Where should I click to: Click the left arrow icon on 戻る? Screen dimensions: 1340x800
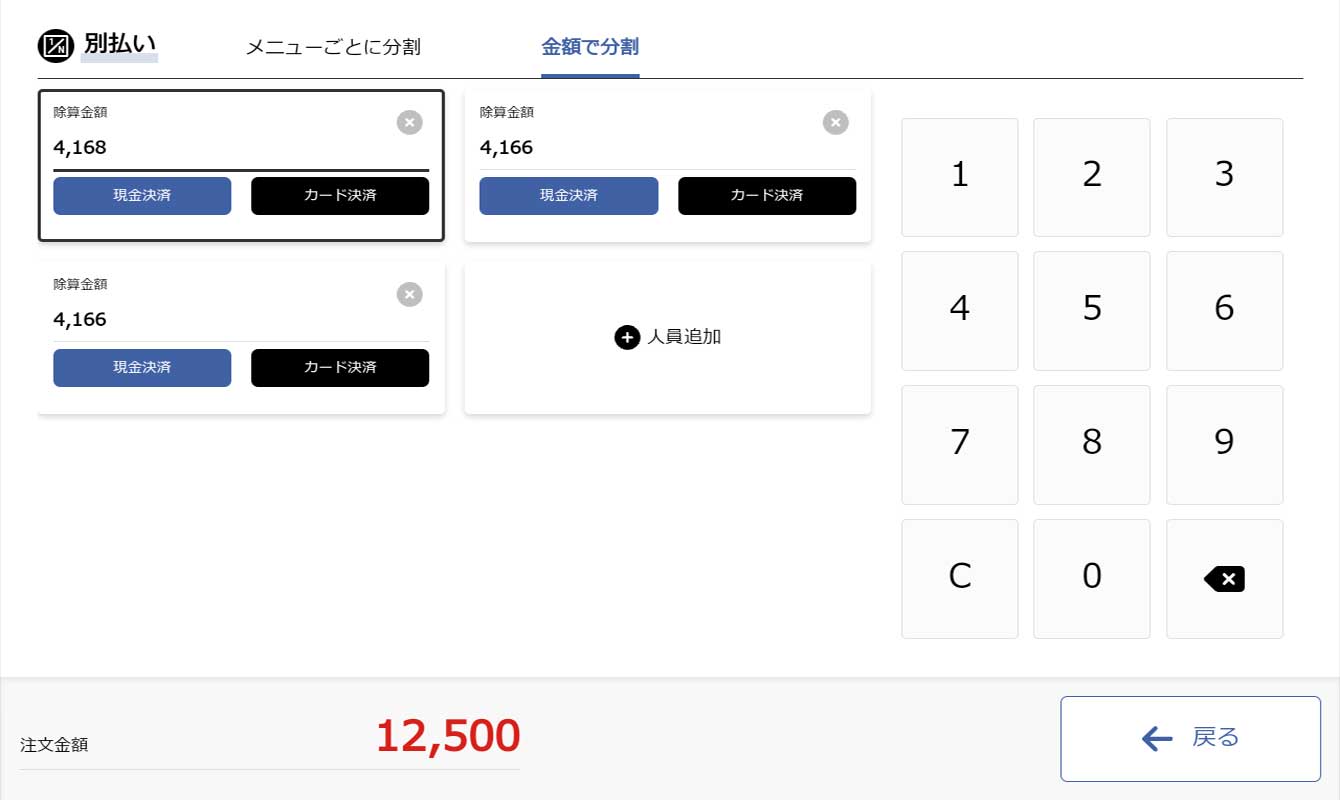pos(1157,738)
